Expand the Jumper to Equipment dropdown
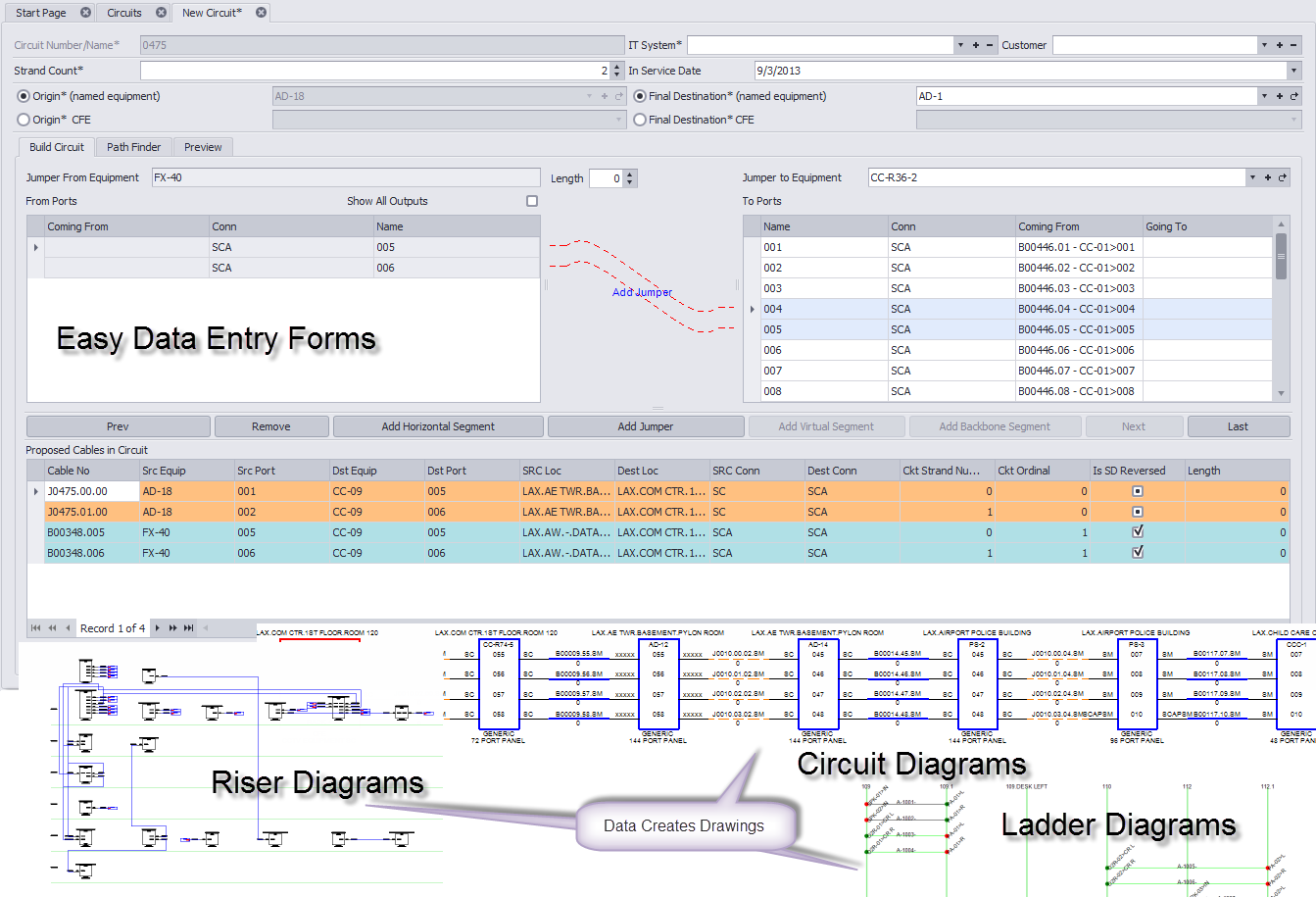 point(1253,177)
